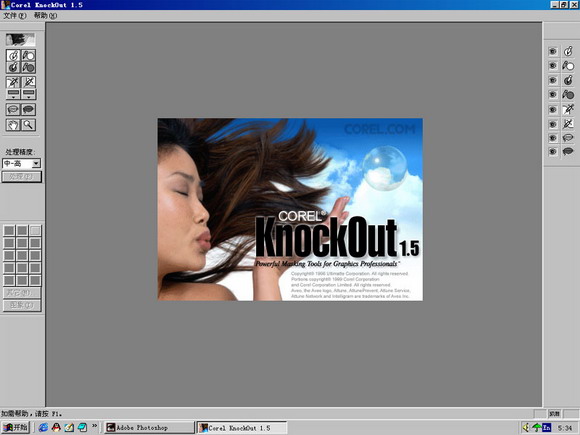Screen dimensions: 580x435
Task: Pick the light gray swatch in the color grid
Action: pos(35,231)
